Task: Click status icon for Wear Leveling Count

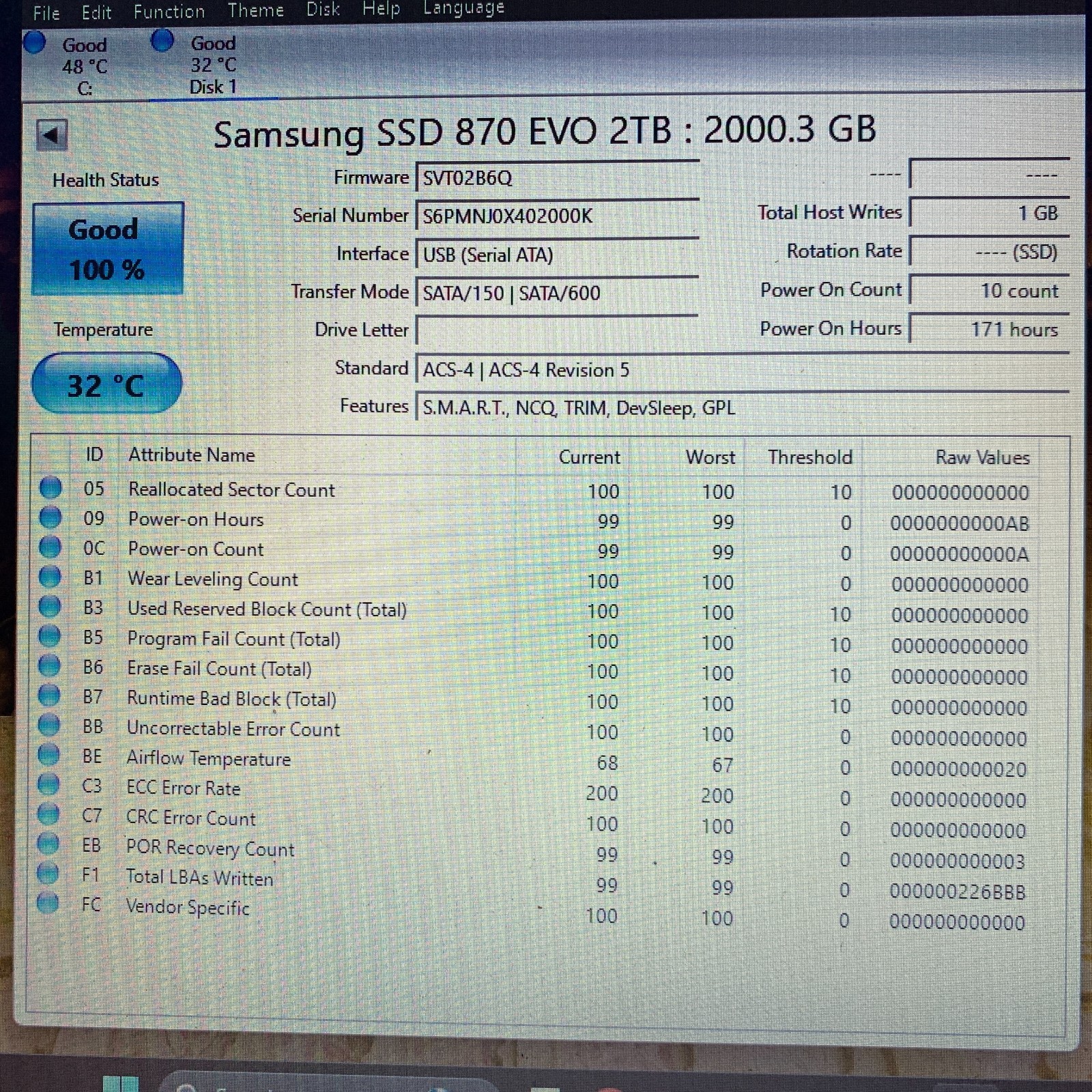Action: pos(50,577)
